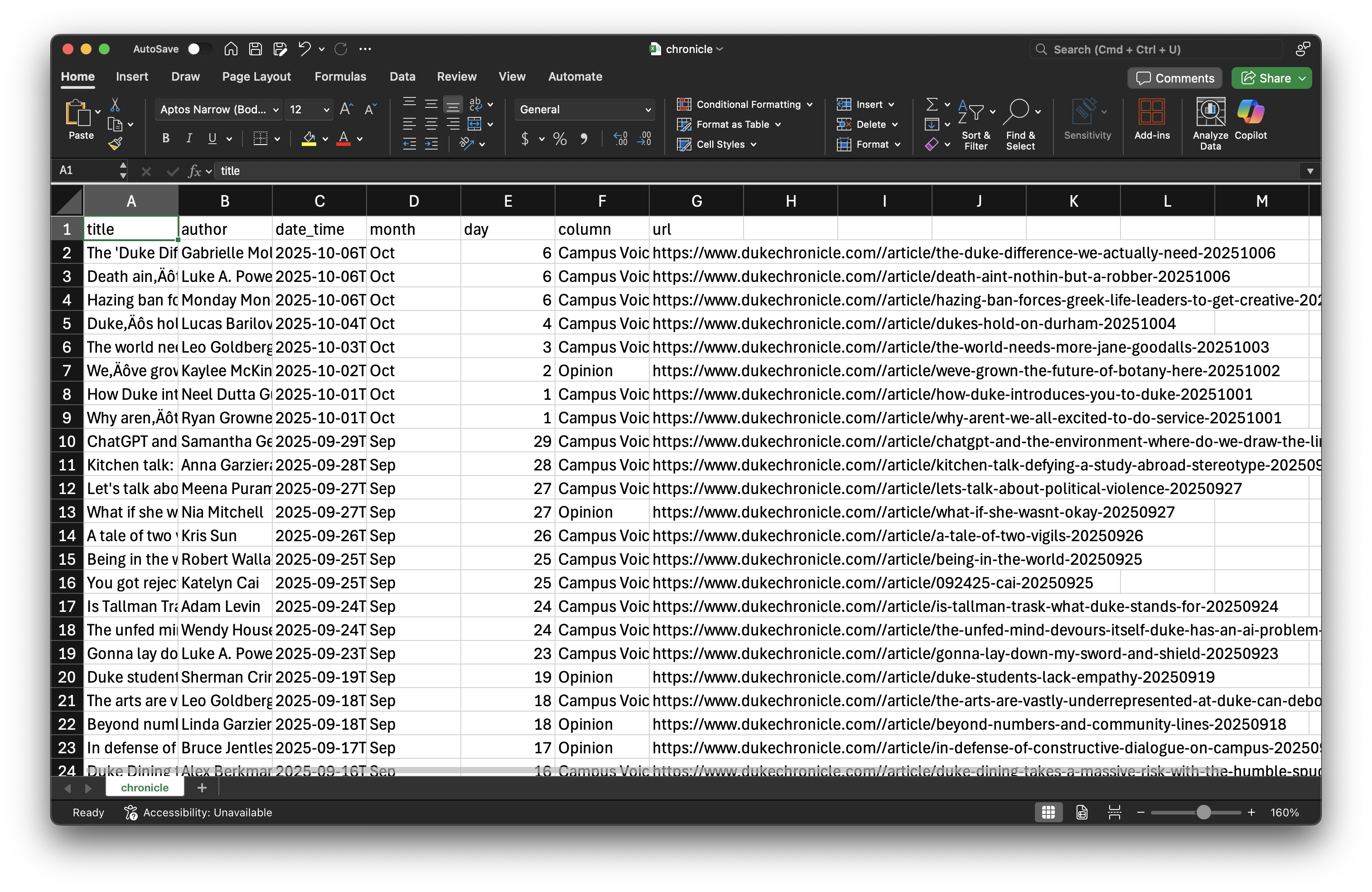Open the Conditional Formatting dropdown
1372x892 pixels.
pyautogui.click(x=748, y=104)
